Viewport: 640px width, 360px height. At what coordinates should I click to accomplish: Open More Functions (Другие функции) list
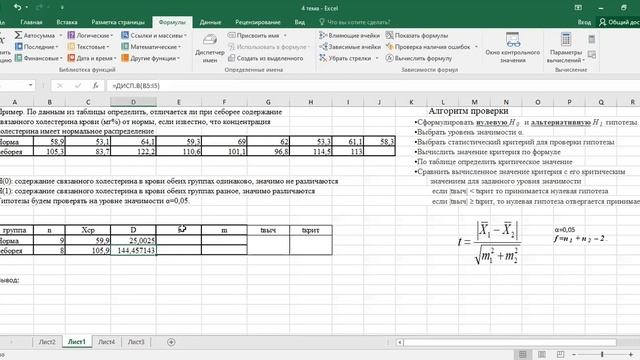pyautogui.click(x=150, y=58)
